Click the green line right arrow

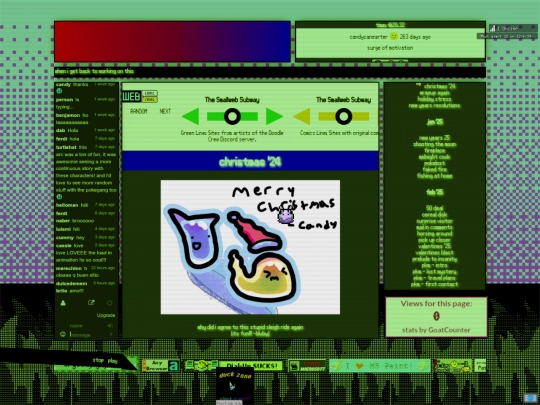(x=274, y=116)
